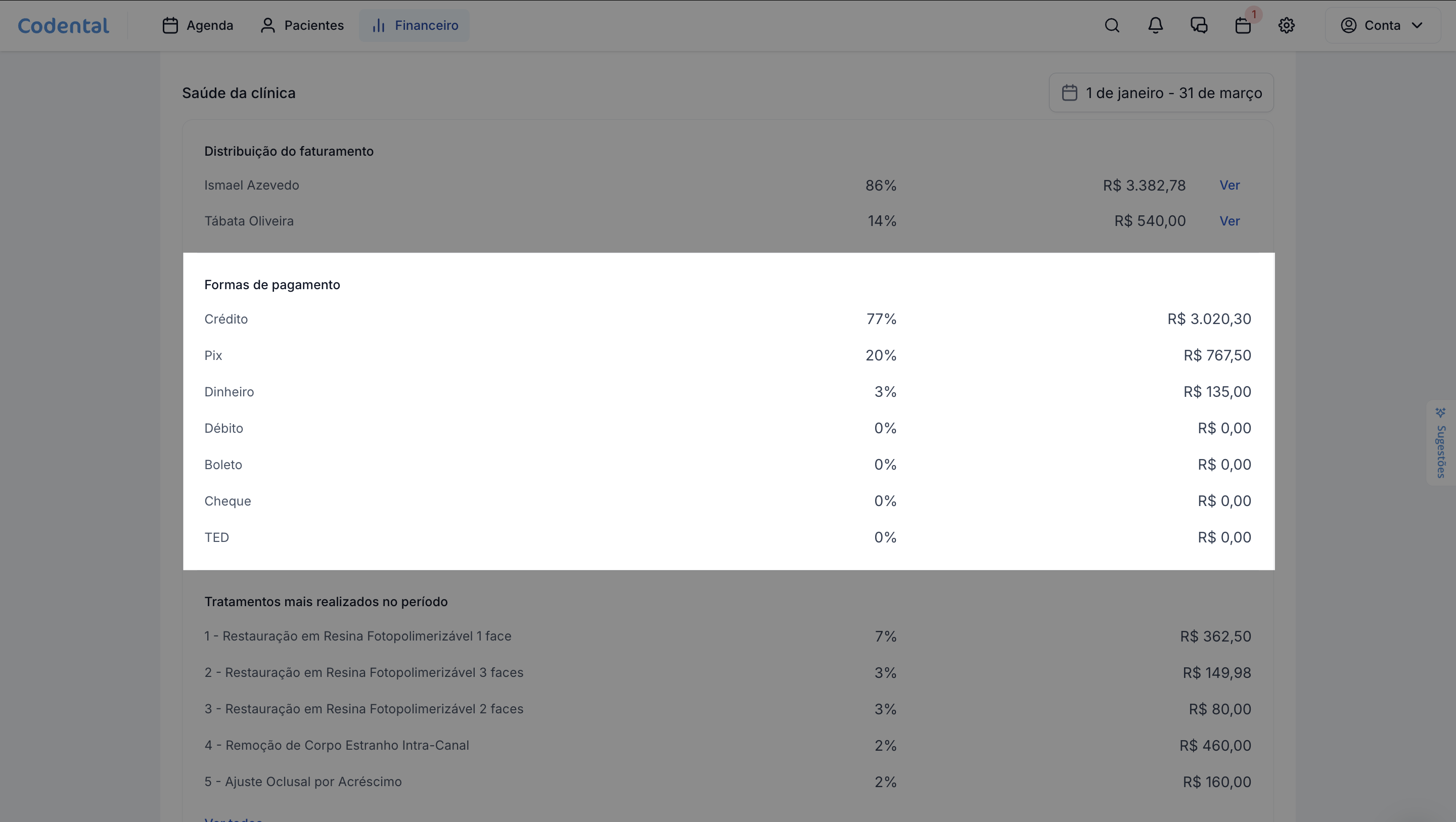Click the chevron next to Conta
This screenshot has width=1456, height=822.
[x=1417, y=25]
